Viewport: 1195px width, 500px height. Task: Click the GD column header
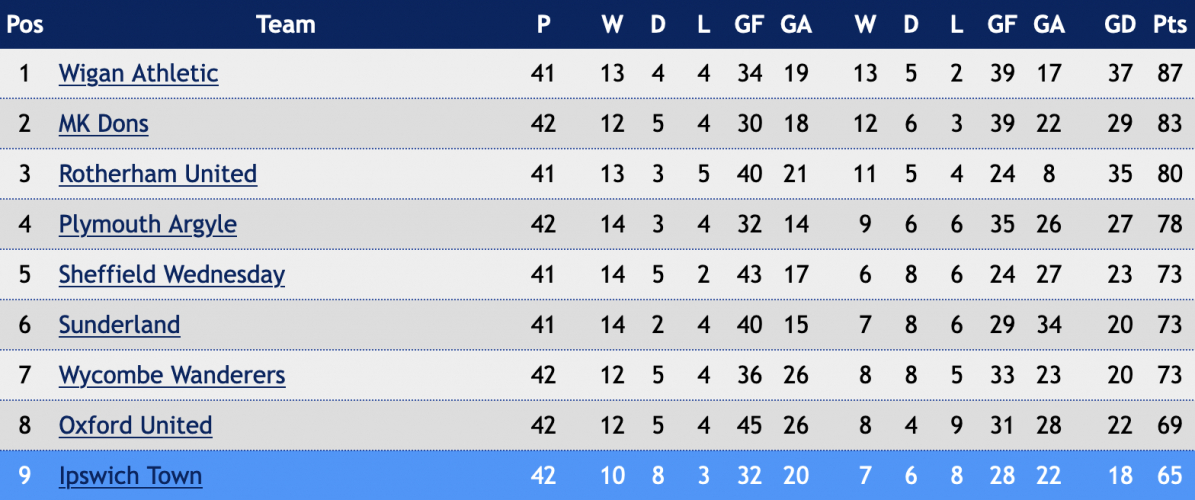coord(1120,24)
